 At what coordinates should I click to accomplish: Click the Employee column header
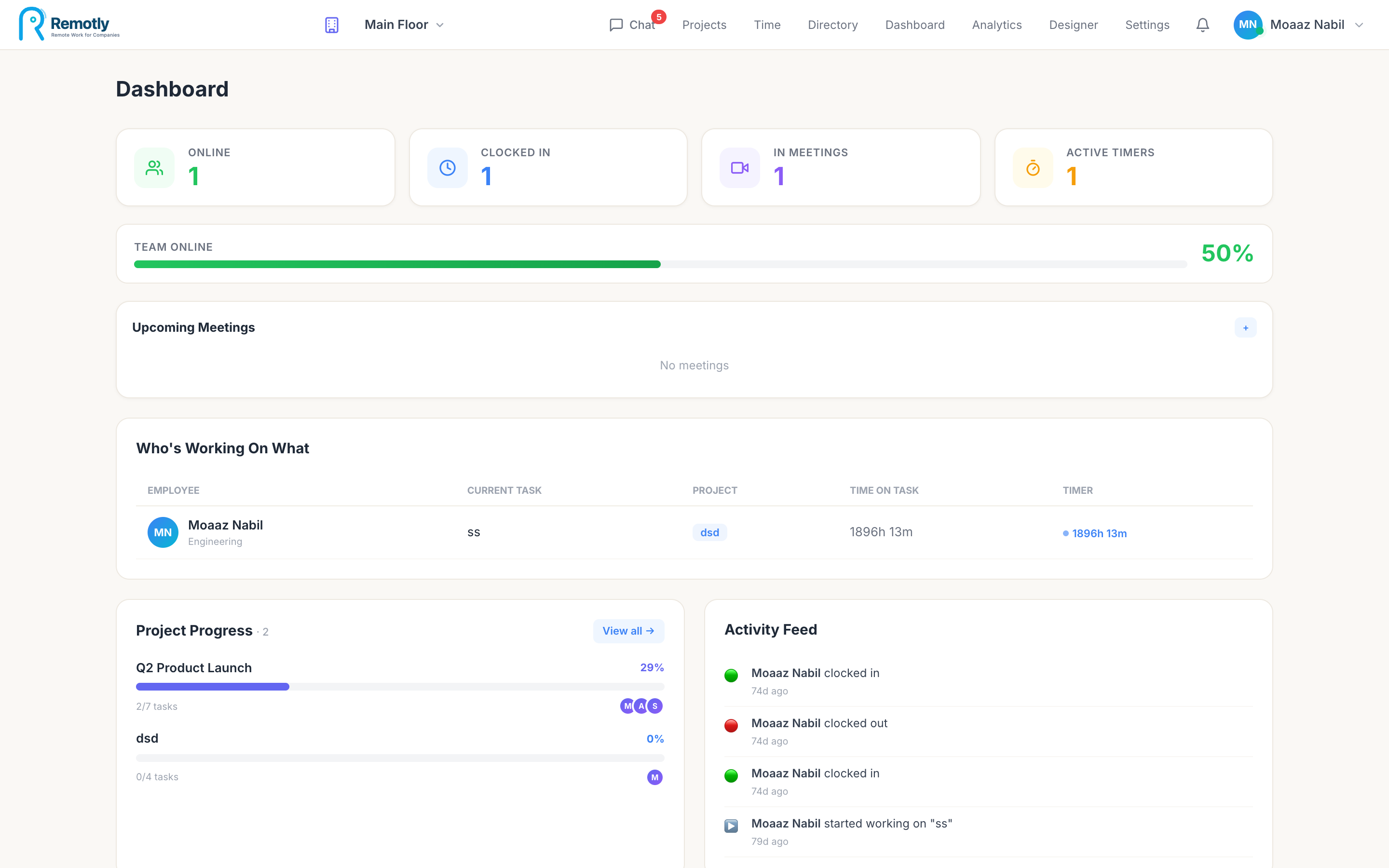[x=173, y=490]
